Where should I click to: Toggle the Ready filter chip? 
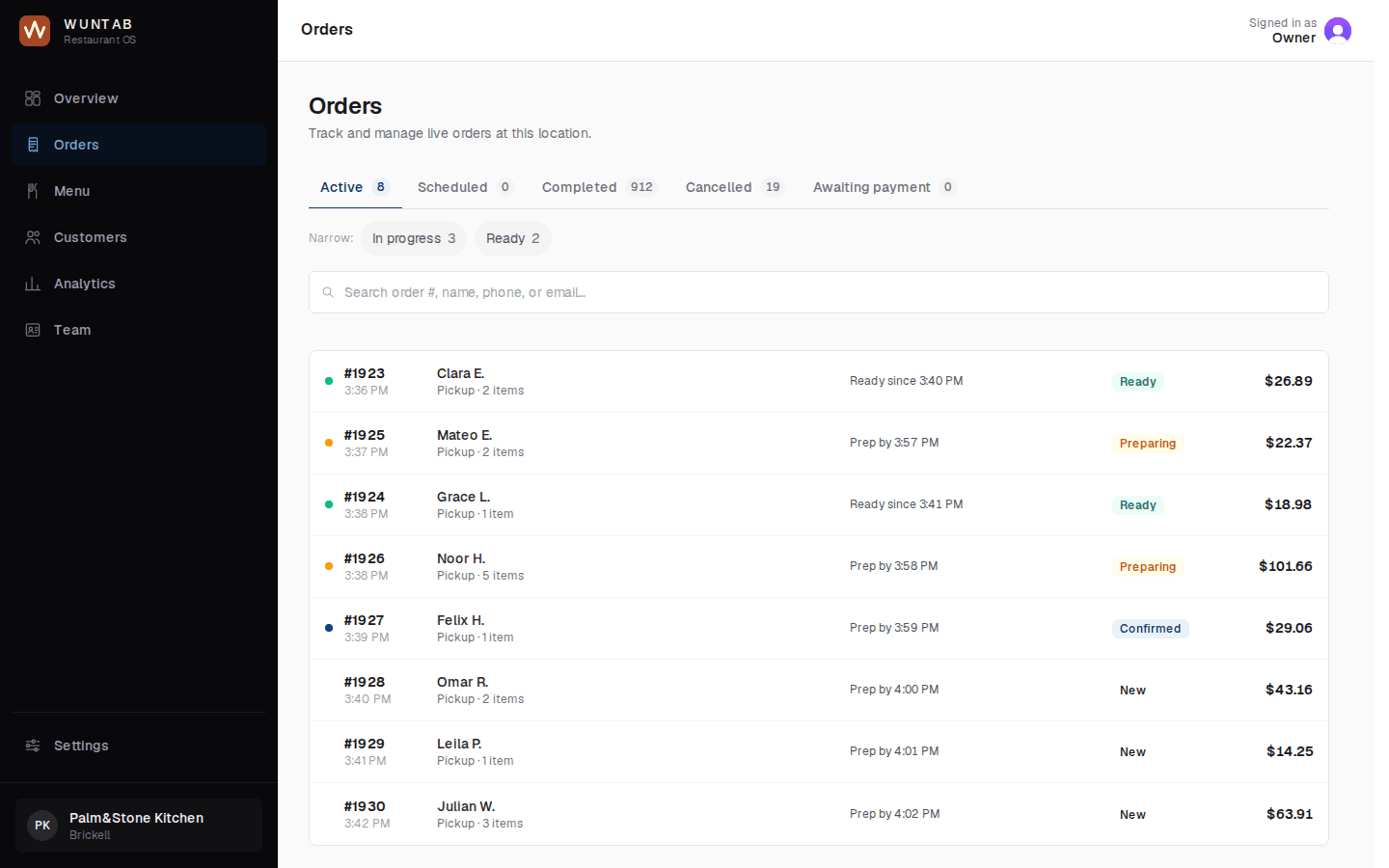tap(513, 238)
